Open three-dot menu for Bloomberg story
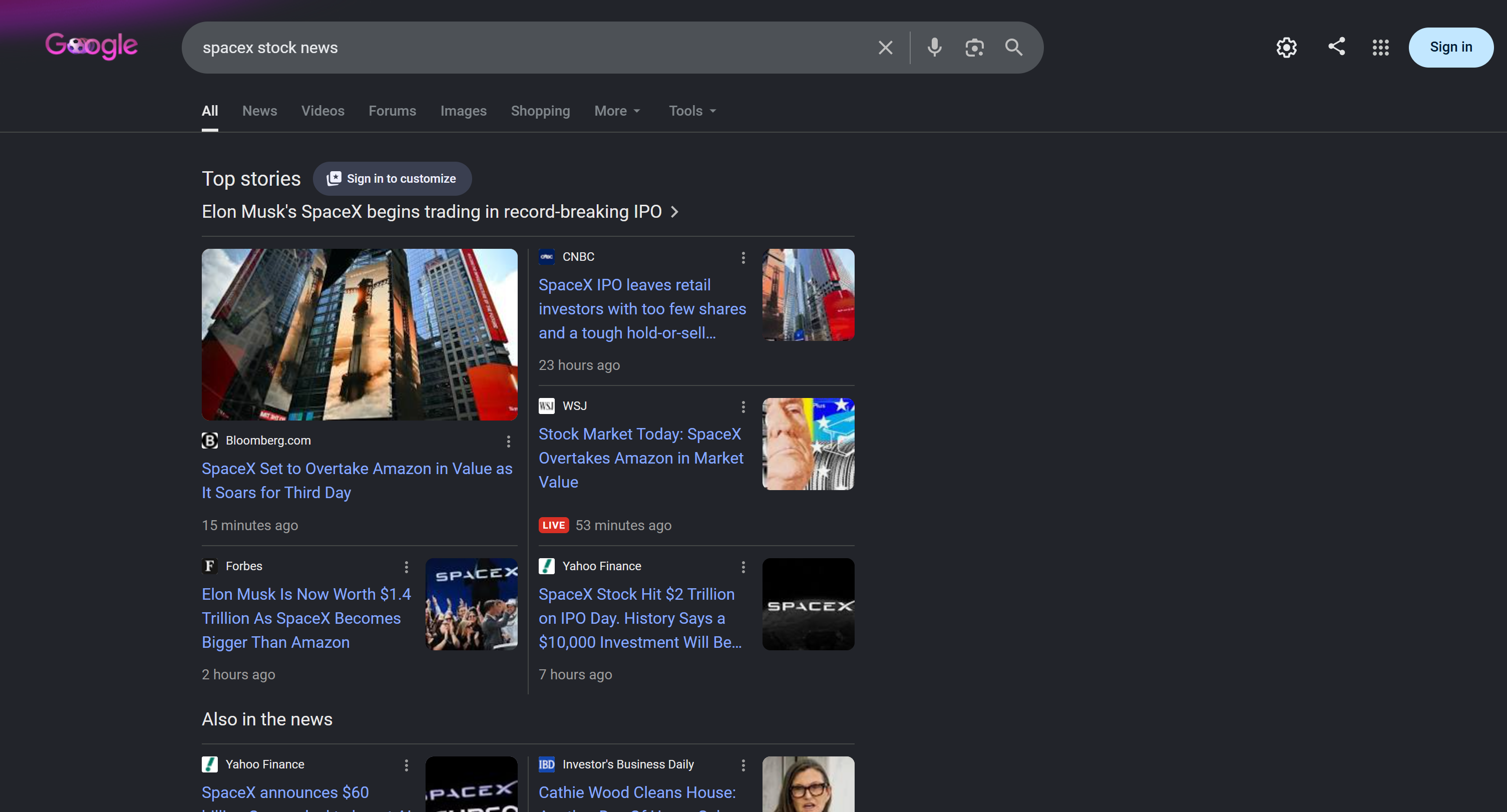The image size is (1507, 812). pyautogui.click(x=508, y=441)
